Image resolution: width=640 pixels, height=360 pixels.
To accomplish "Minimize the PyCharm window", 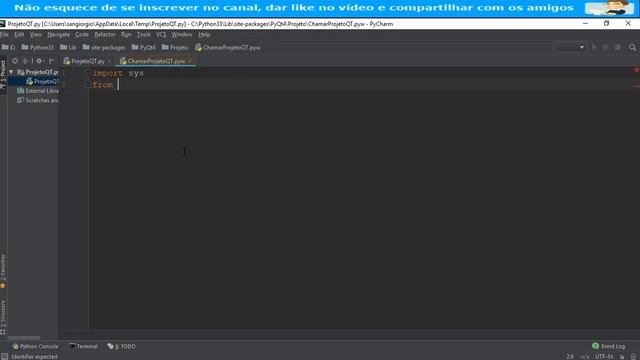I will 585,24.
